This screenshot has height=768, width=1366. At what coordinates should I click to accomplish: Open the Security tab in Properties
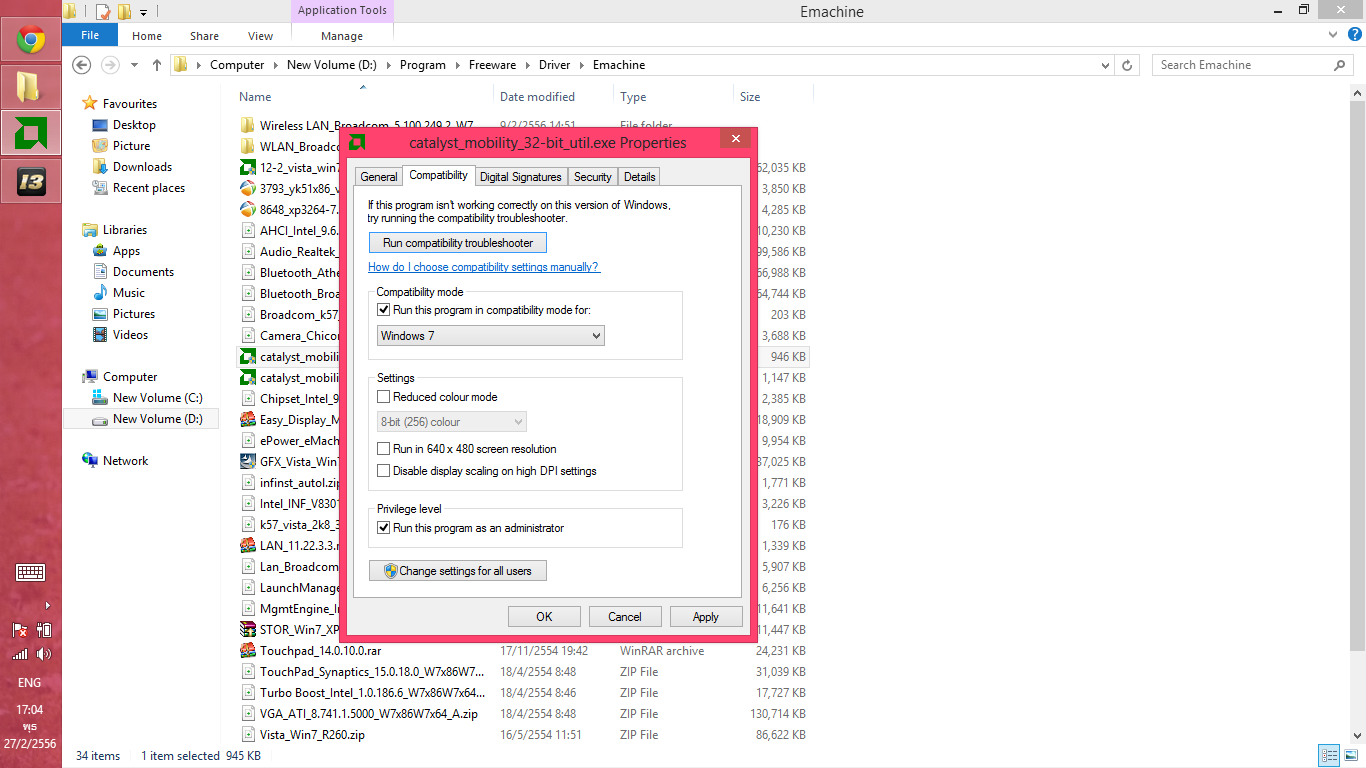point(592,177)
